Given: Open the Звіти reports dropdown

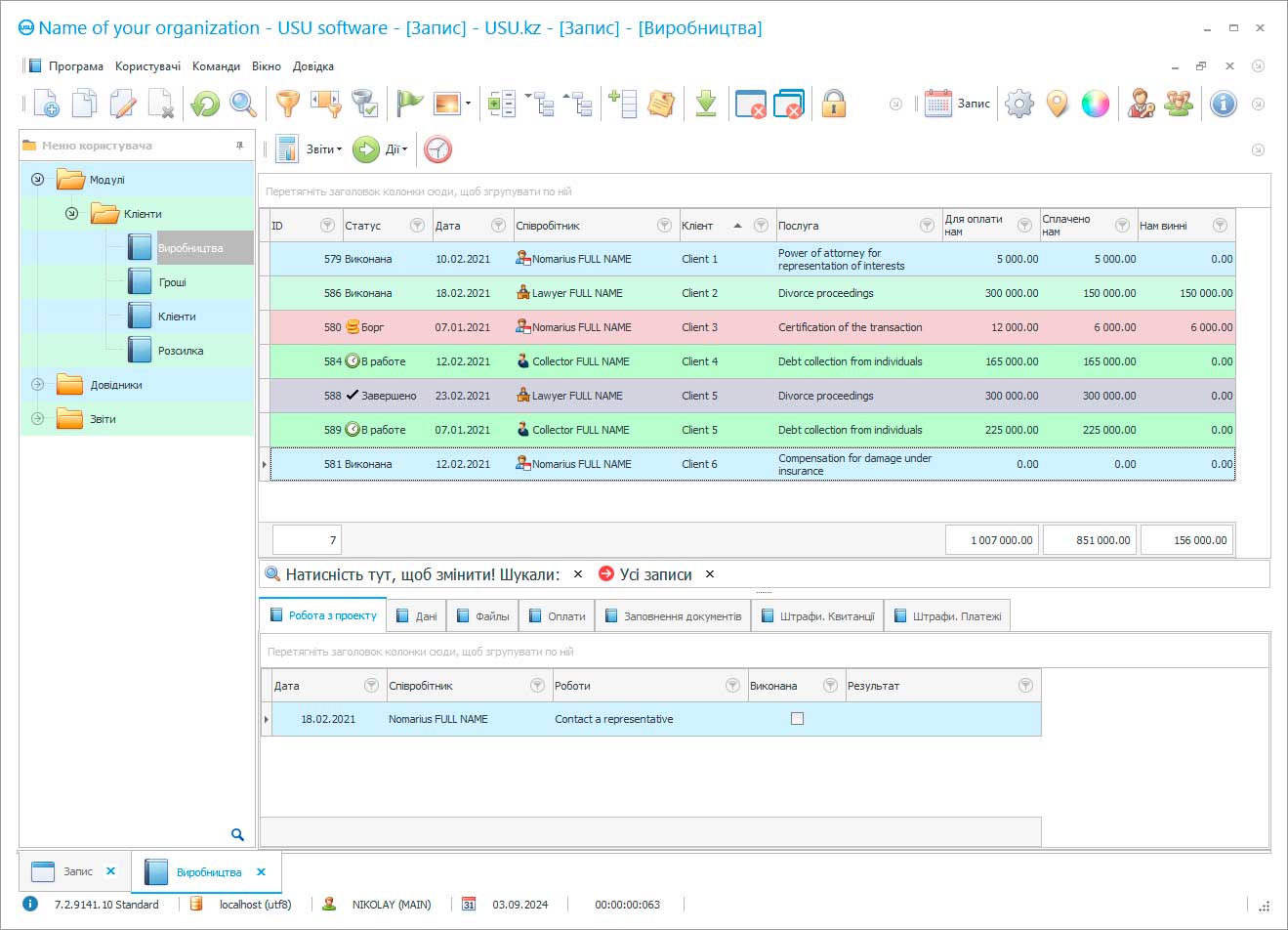Looking at the screenshot, I should 310,149.
